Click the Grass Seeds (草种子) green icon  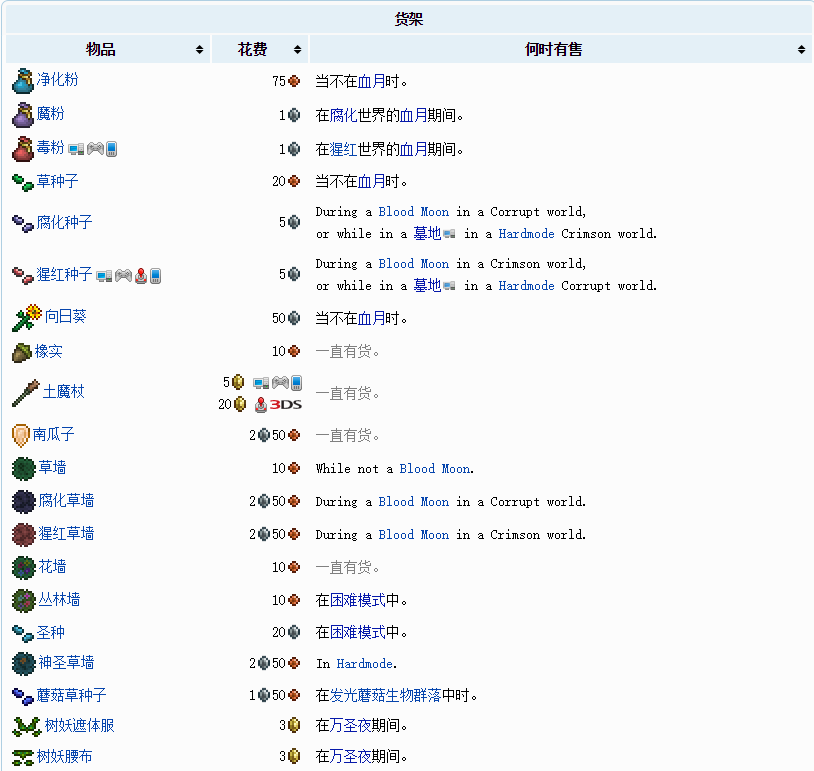tap(23, 182)
